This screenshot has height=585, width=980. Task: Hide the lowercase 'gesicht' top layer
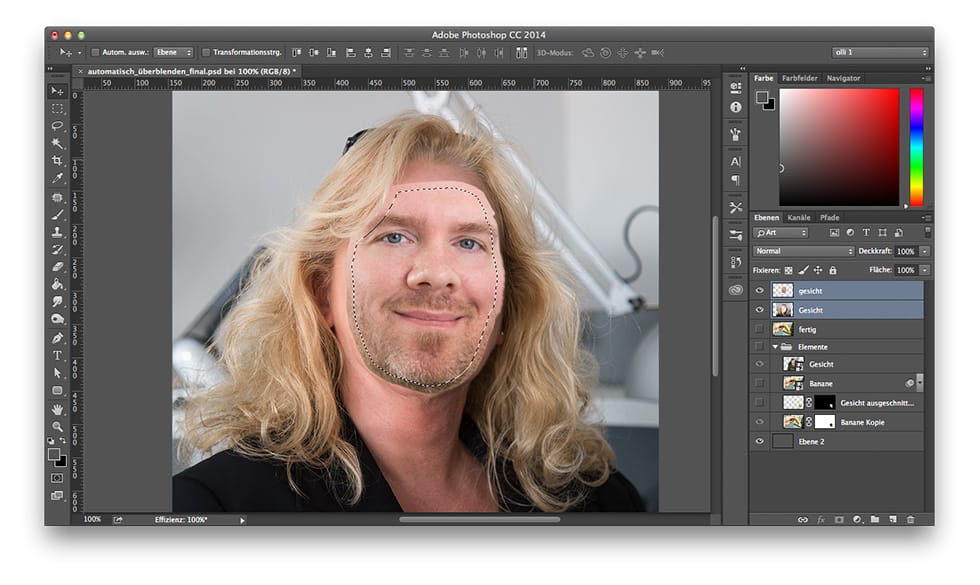(759, 291)
